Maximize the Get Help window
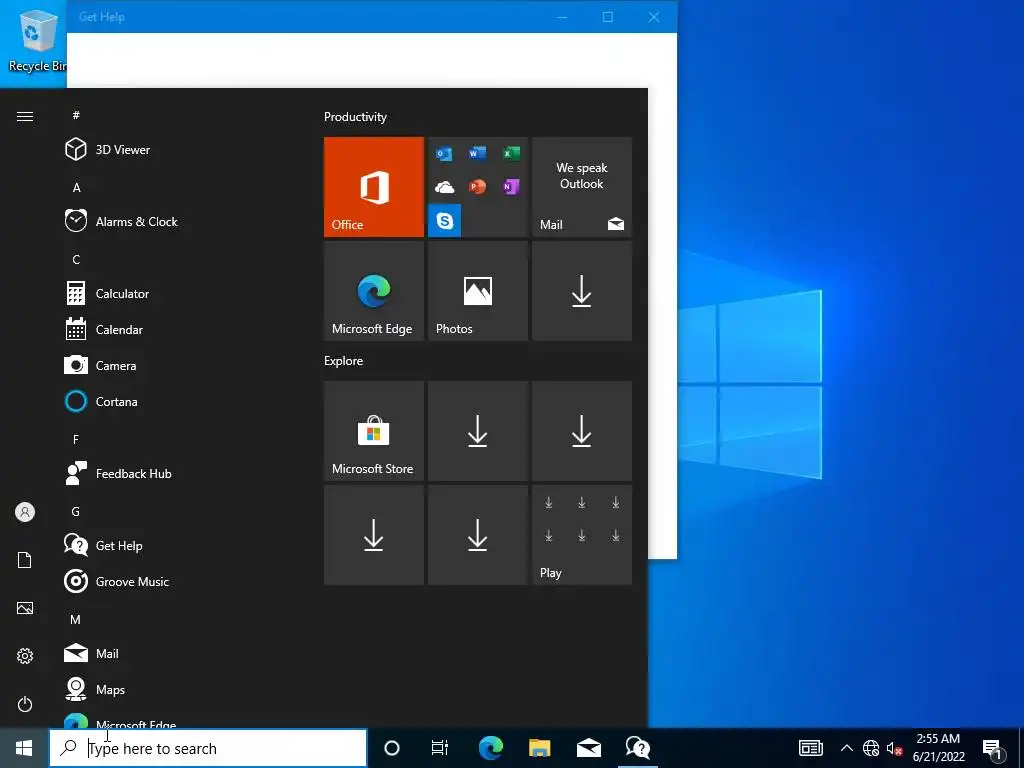 pos(608,17)
